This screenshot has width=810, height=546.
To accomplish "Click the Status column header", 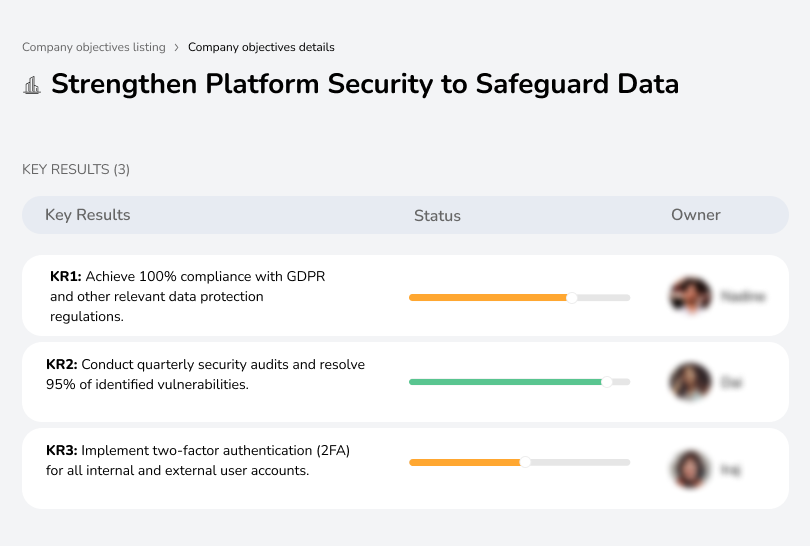I will [x=437, y=215].
